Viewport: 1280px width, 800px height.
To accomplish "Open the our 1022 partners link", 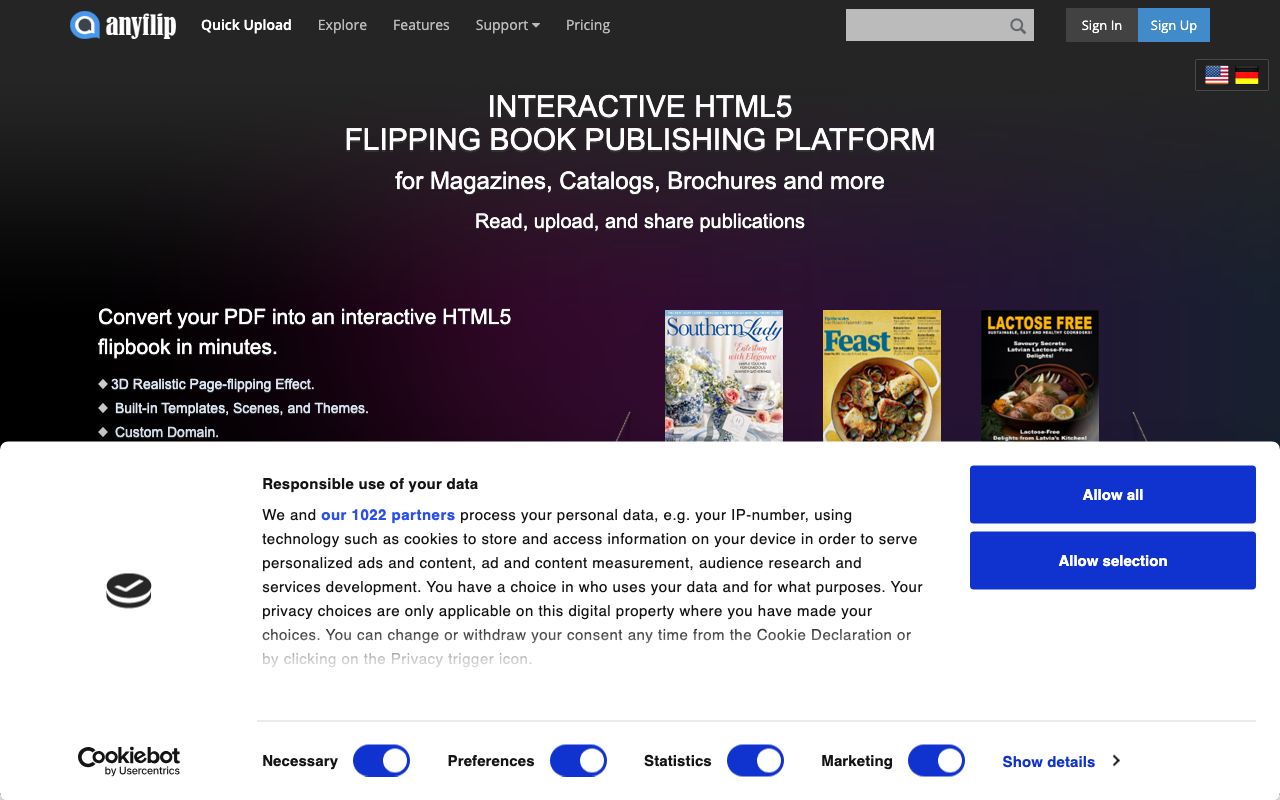I will click(388, 515).
